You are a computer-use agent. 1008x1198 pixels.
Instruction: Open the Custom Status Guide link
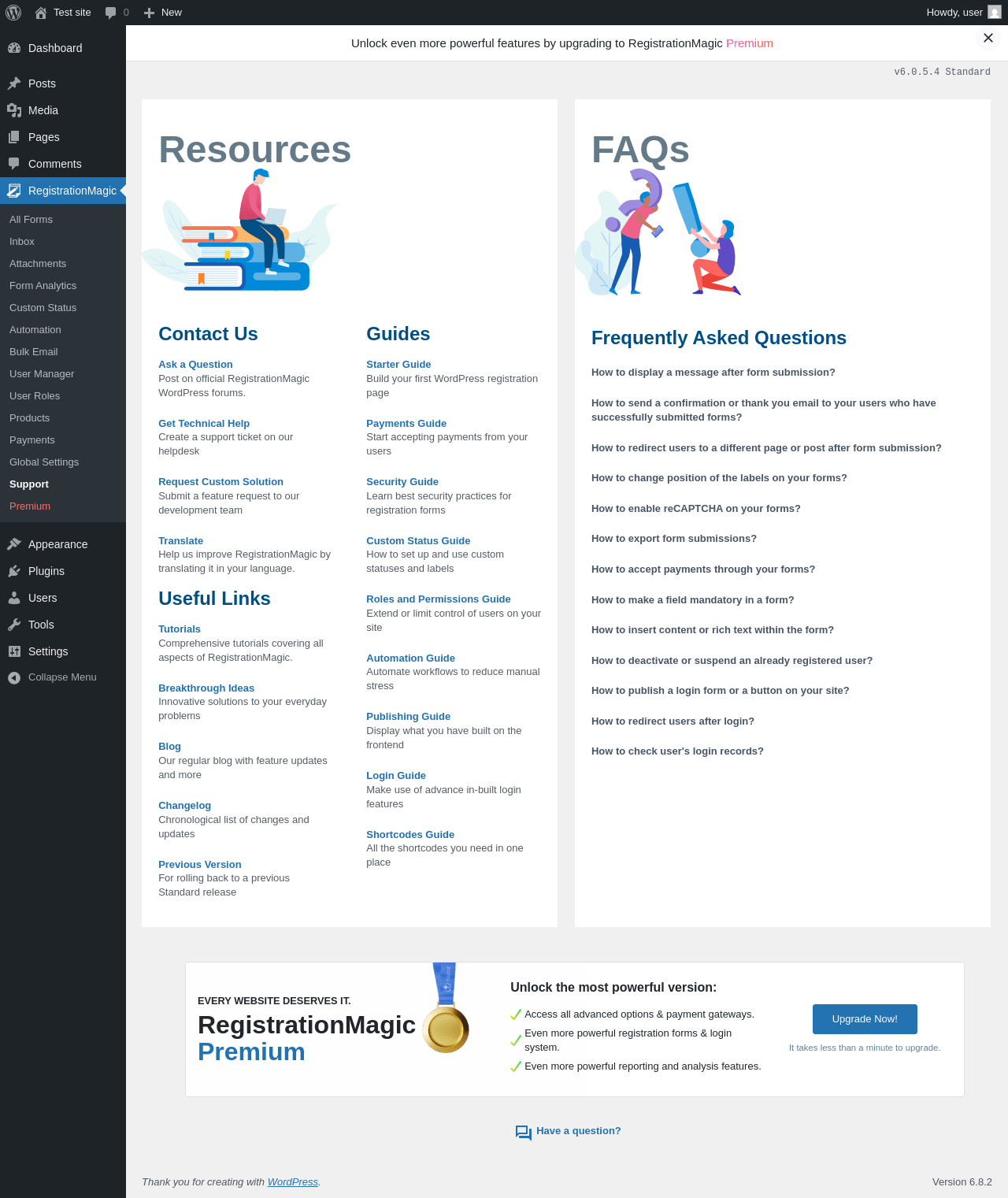pyautogui.click(x=418, y=541)
